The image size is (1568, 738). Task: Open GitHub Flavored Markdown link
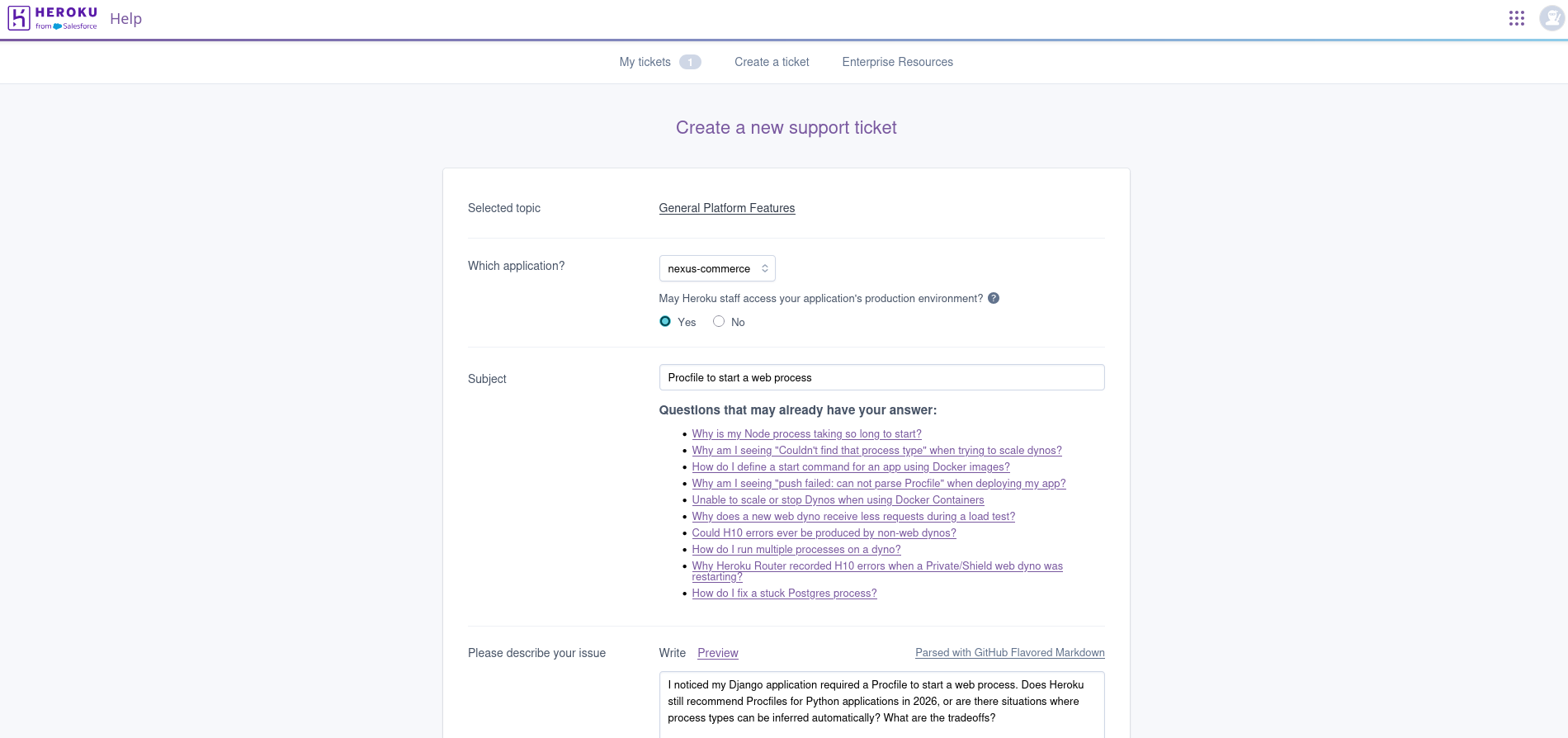tap(1010, 652)
